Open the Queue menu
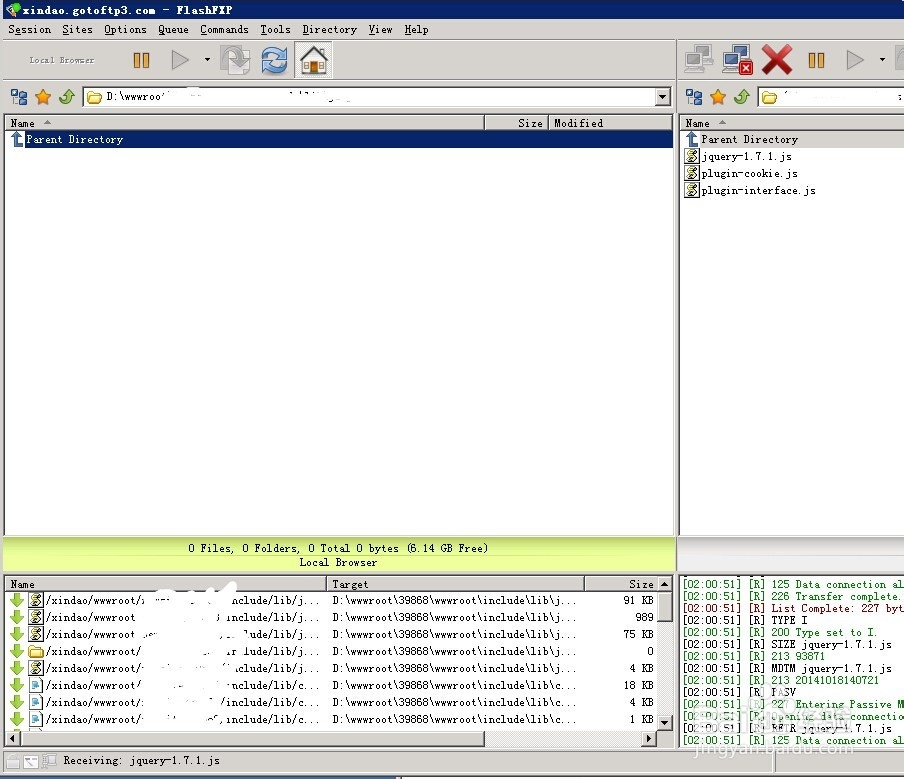 coord(173,29)
